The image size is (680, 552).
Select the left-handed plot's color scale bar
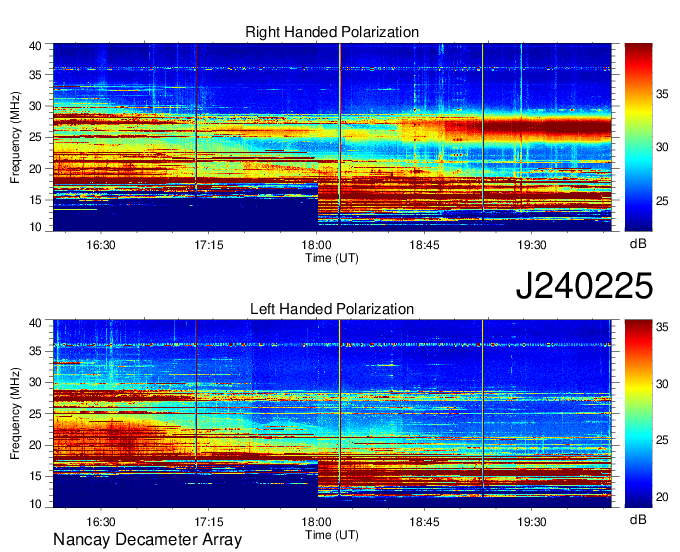638,414
